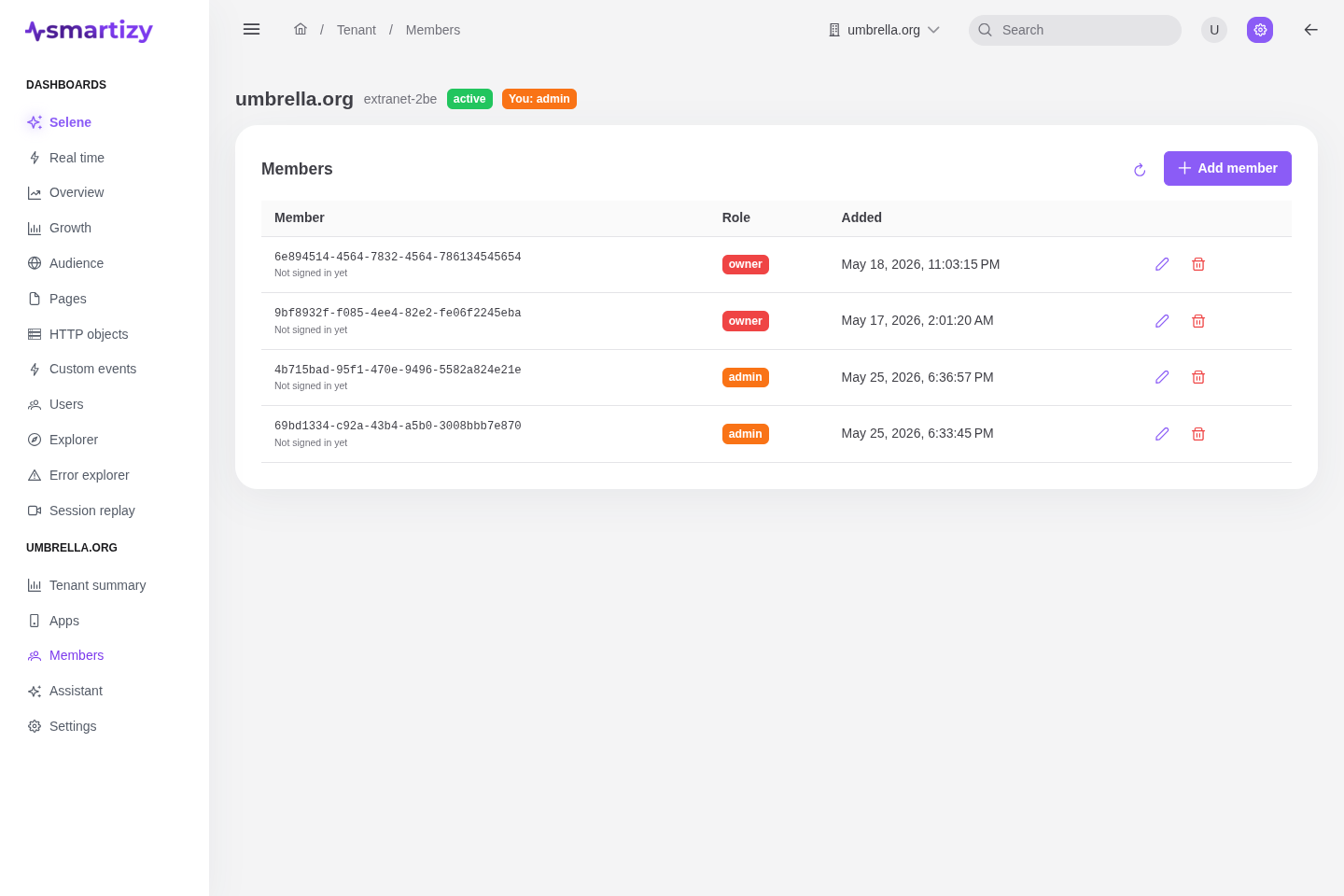The image size is (1344, 896).
Task: Click date May 17, 2026, 2:01:20 AM
Action: coord(917,320)
